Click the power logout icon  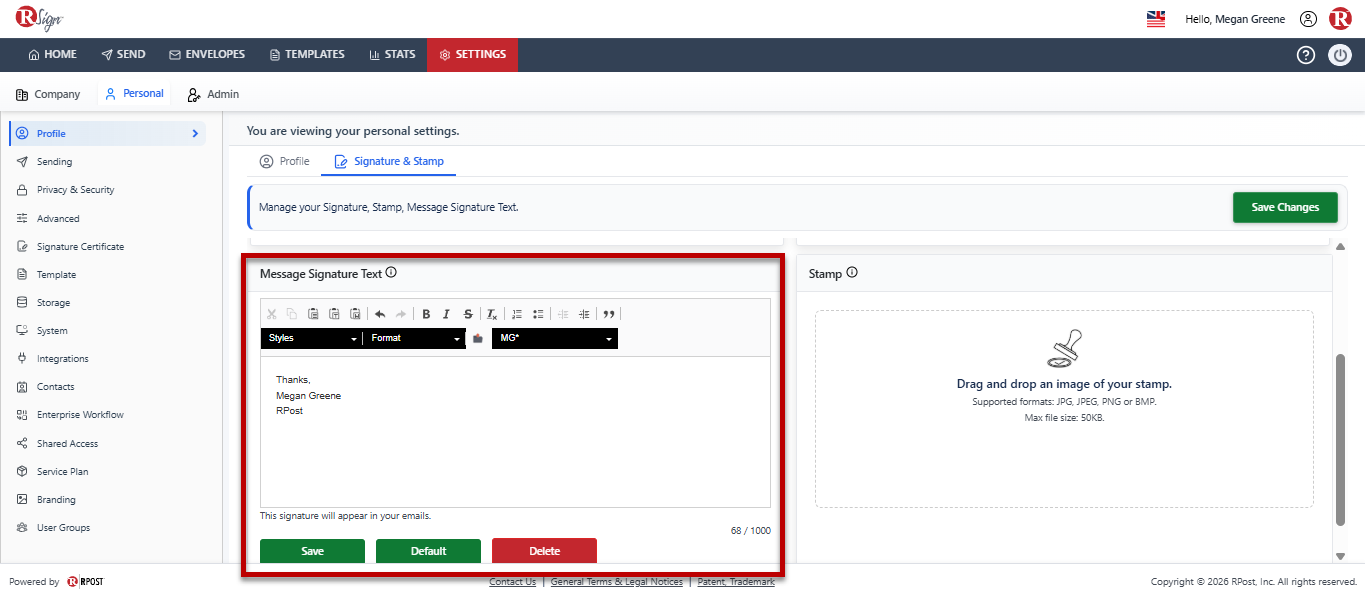[x=1340, y=55]
